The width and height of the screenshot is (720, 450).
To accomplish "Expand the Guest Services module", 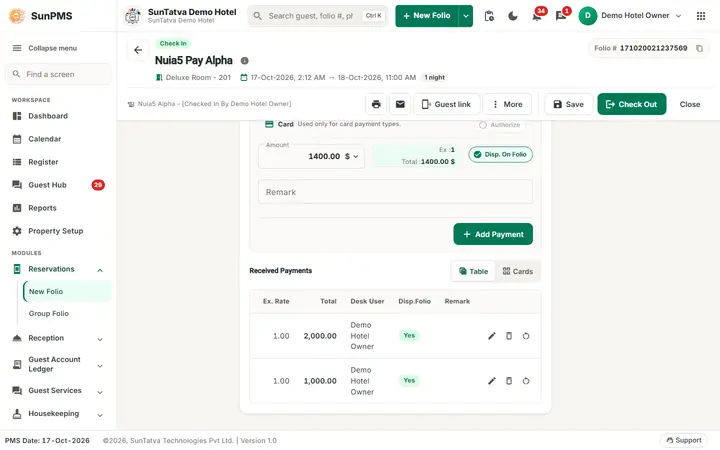I will click(100, 392).
